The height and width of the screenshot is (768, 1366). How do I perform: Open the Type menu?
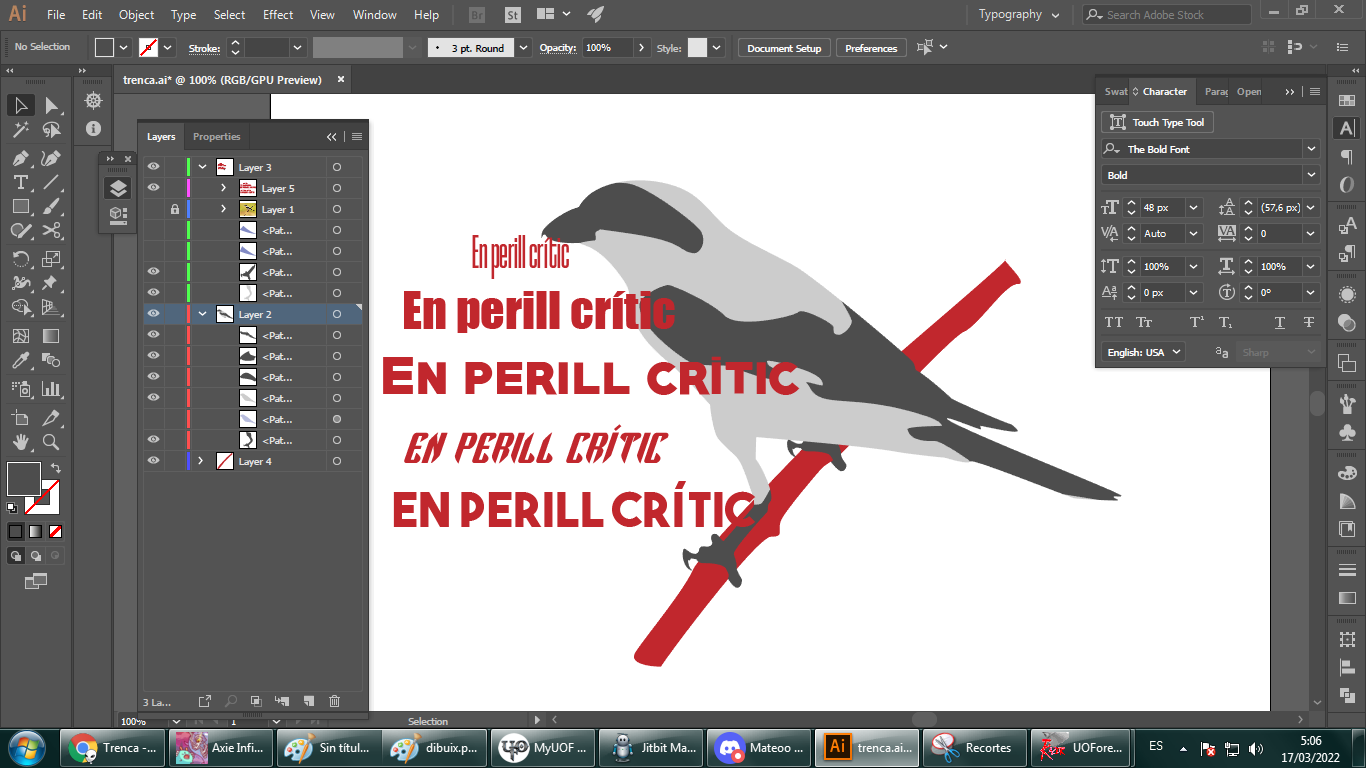click(183, 14)
